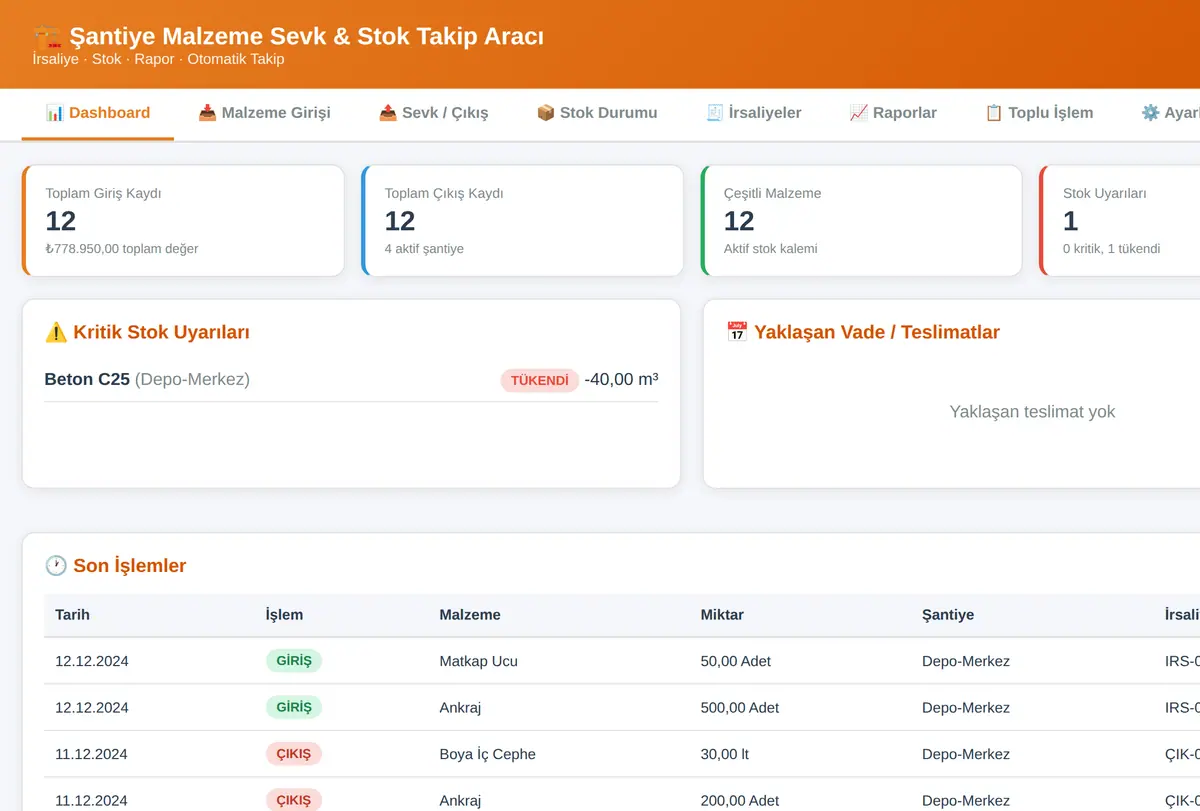
Task: Click the crane logo icon in the header
Action: point(47,38)
